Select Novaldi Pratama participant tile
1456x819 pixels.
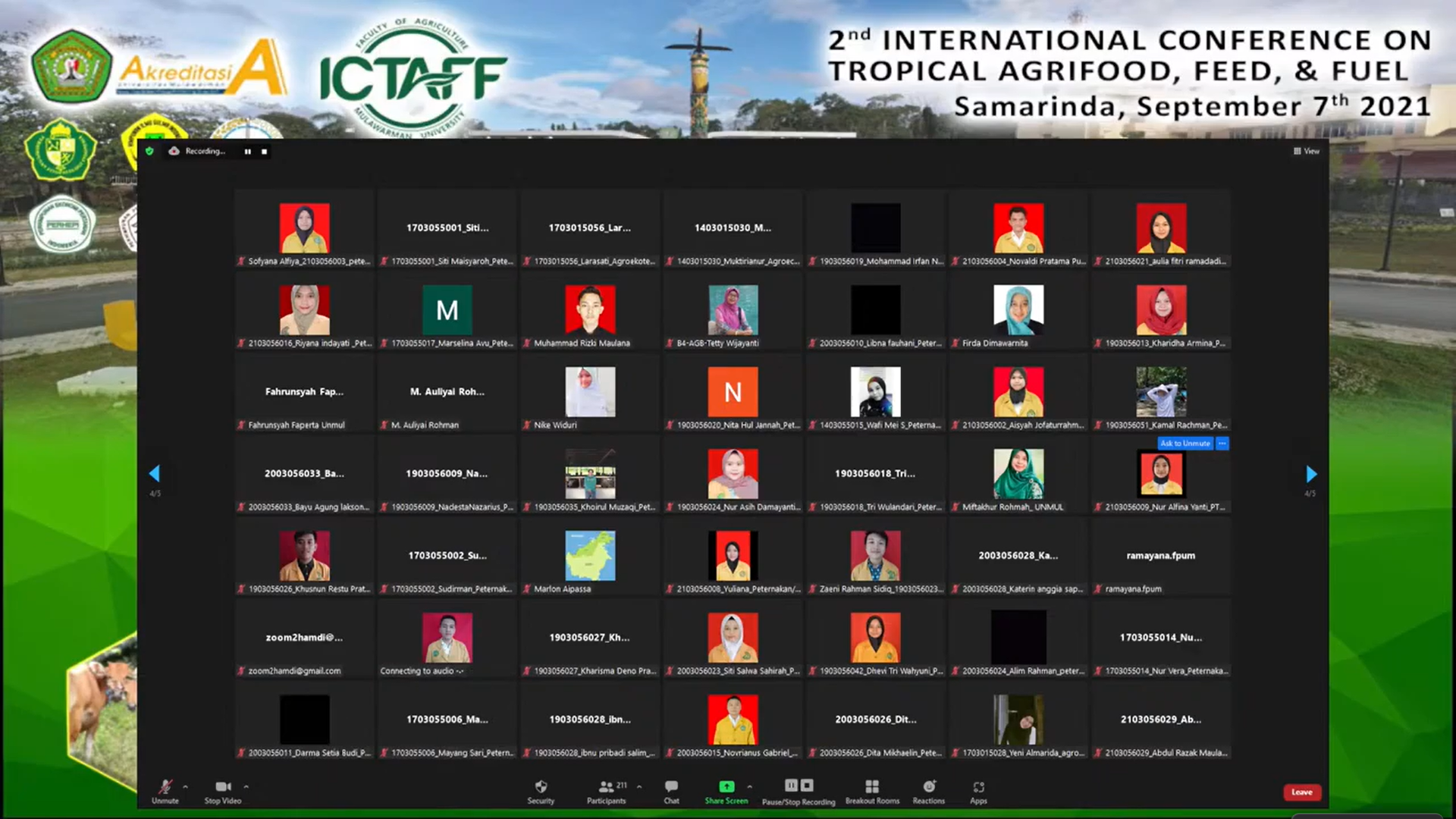click(x=1018, y=228)
